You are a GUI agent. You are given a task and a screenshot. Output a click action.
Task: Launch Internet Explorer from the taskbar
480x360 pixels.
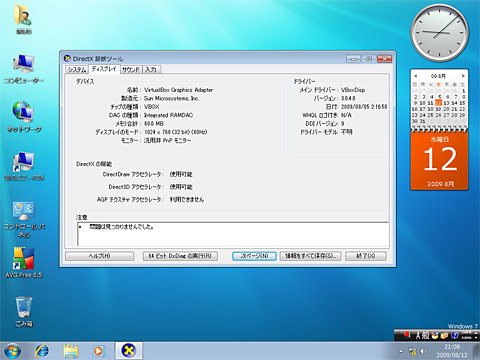[x=42, y=351]
